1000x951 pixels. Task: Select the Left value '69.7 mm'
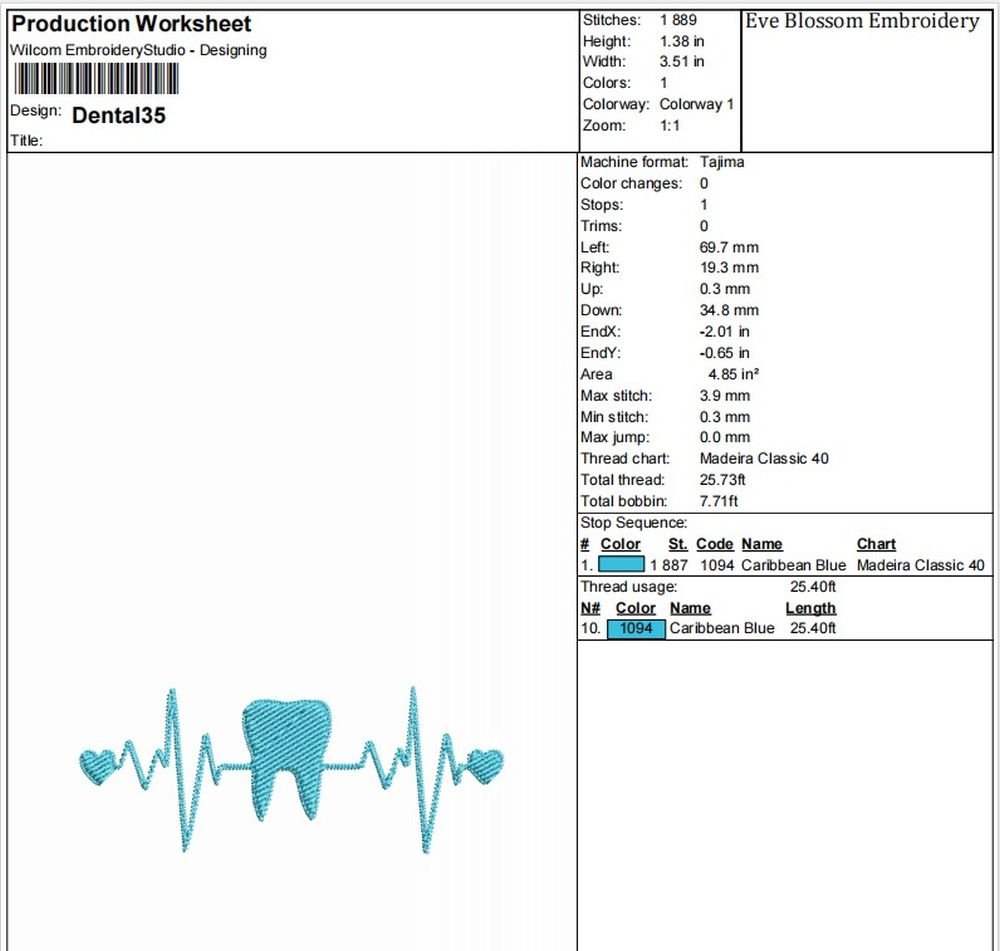click(x=729, y=247)
